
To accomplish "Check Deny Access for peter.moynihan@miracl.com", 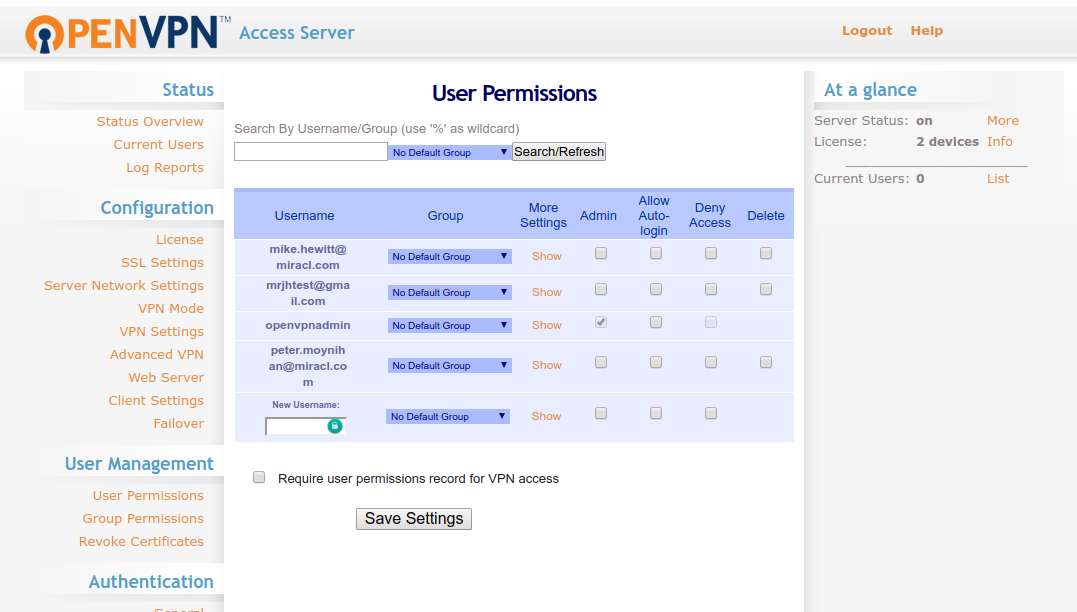I will click(x=711, y=362).
